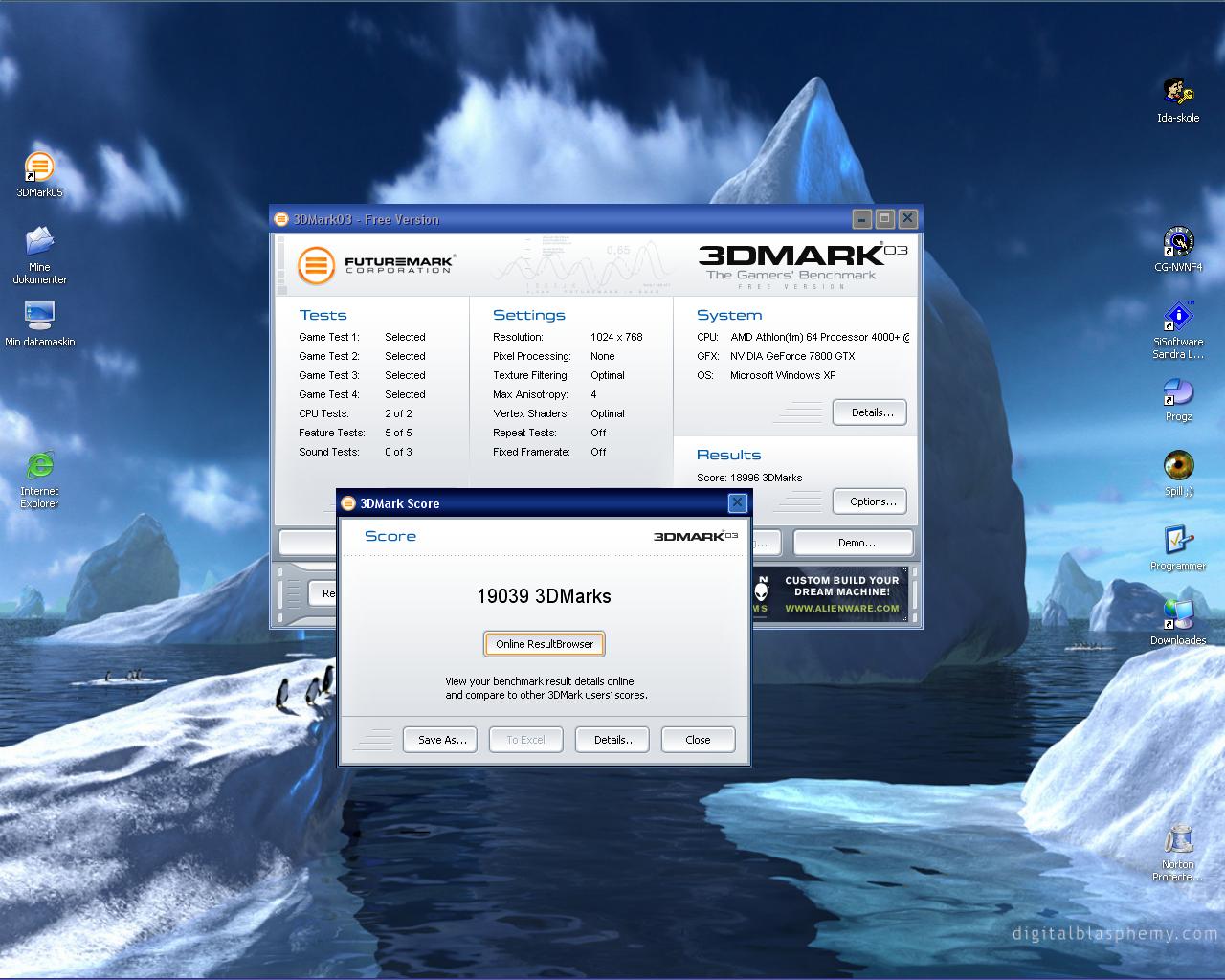Click the Demo... button
Viewport: 1225px width, 980px height.
pos(855,543)
